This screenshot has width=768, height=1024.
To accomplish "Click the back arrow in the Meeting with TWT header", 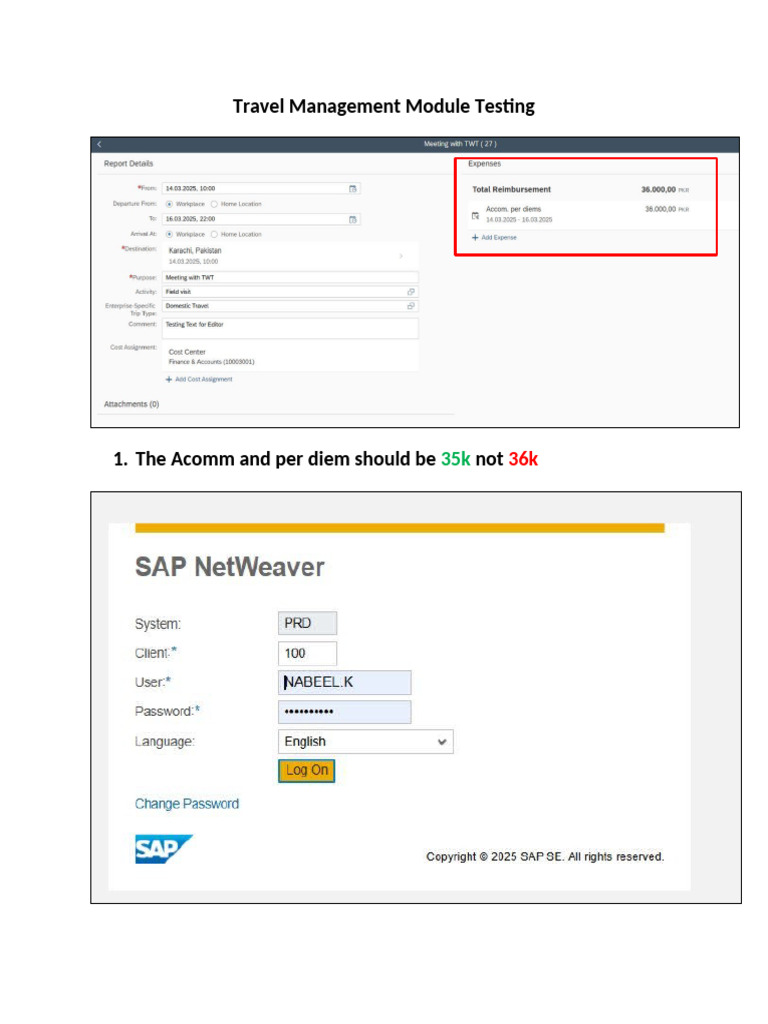I will (99, 144).
